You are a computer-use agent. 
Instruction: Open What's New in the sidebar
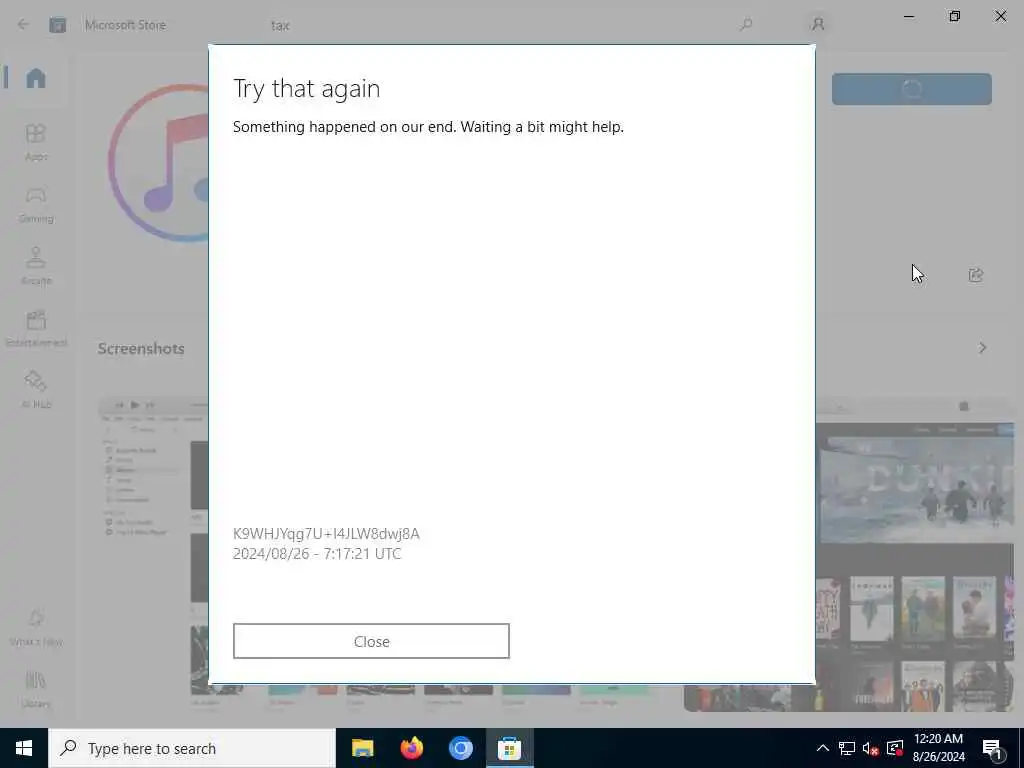(x=36, y=628)
